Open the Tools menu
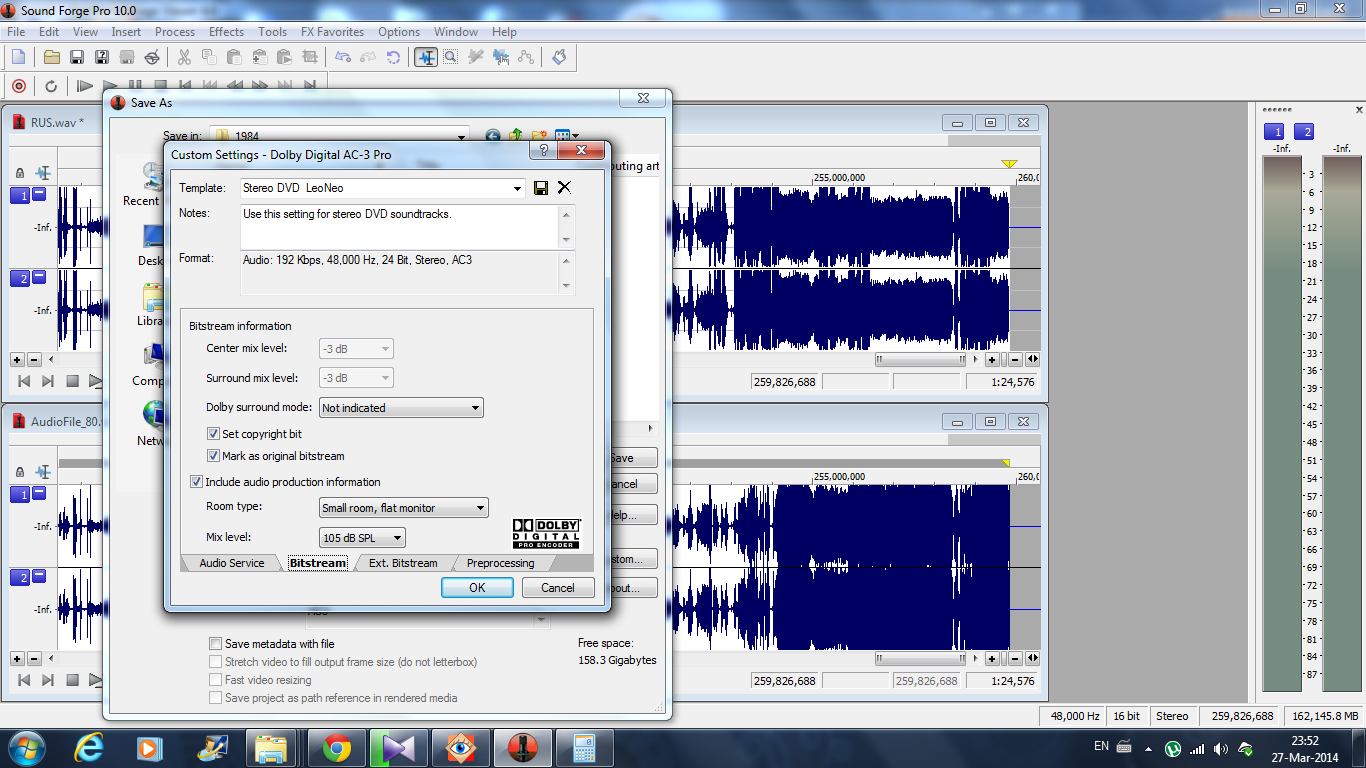The image size is (1366, 768). tap(272, 32)
